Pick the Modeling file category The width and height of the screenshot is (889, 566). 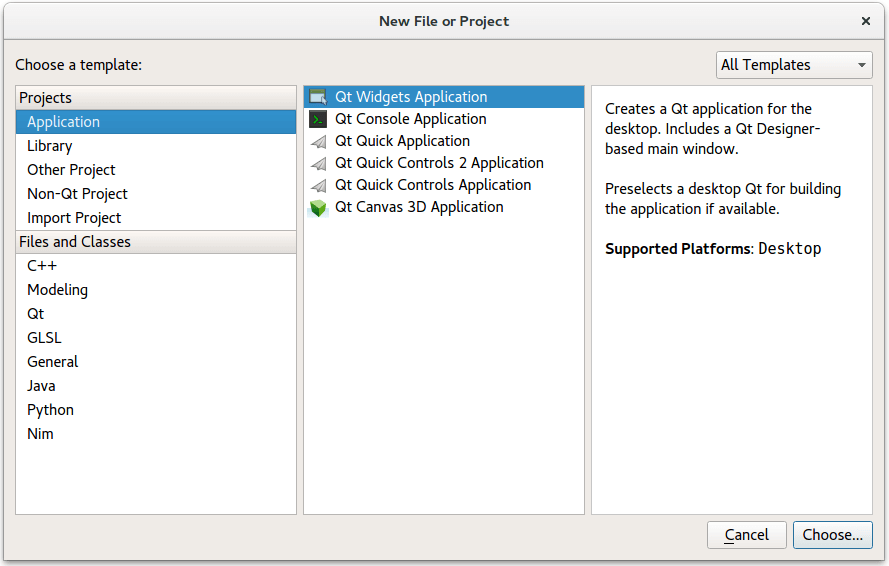[x=57, y=290]
